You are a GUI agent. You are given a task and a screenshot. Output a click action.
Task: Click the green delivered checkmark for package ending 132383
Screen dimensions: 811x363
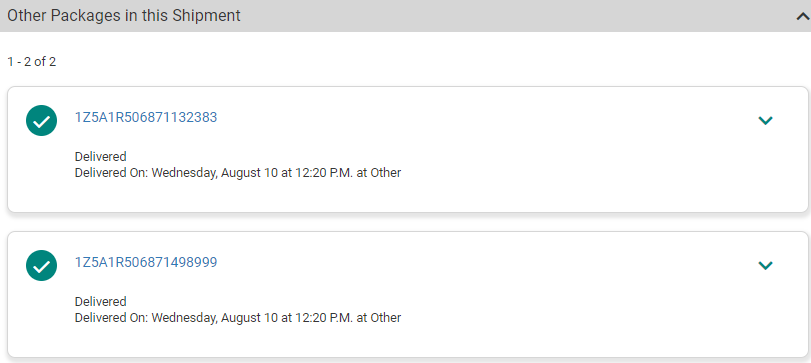coord(41,120)
